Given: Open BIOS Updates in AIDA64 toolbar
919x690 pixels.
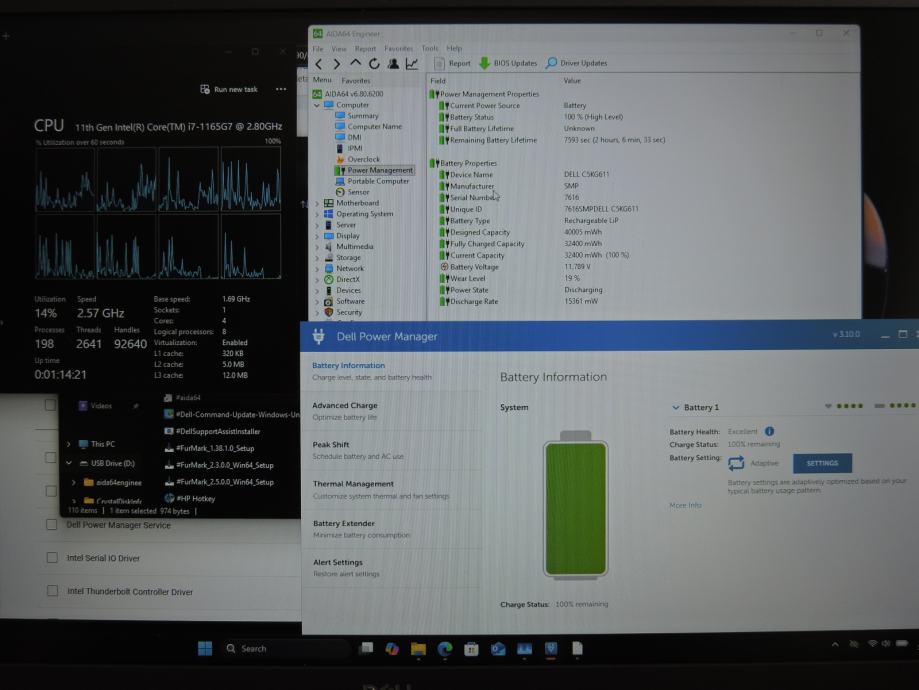Looking at the screenshot, I should point(508,63).
